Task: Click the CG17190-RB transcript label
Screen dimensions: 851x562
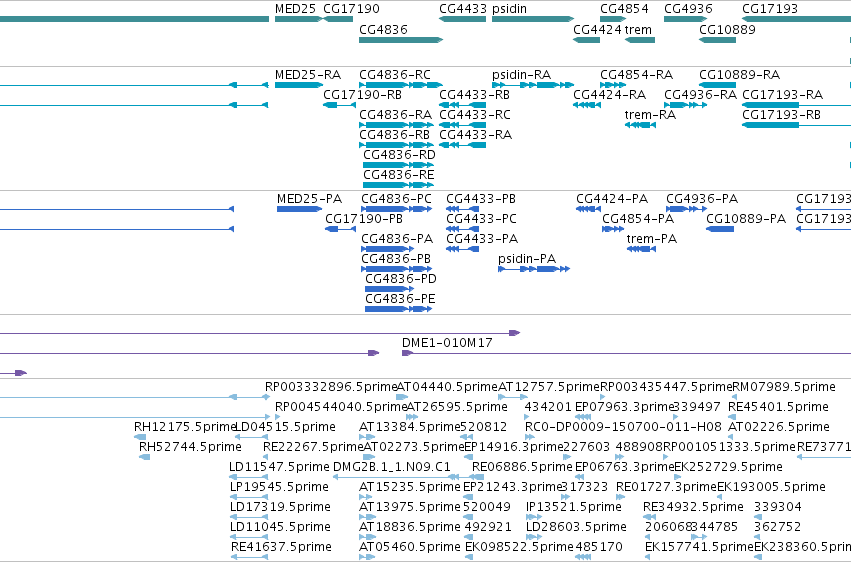Action: [x=363, y=94]
